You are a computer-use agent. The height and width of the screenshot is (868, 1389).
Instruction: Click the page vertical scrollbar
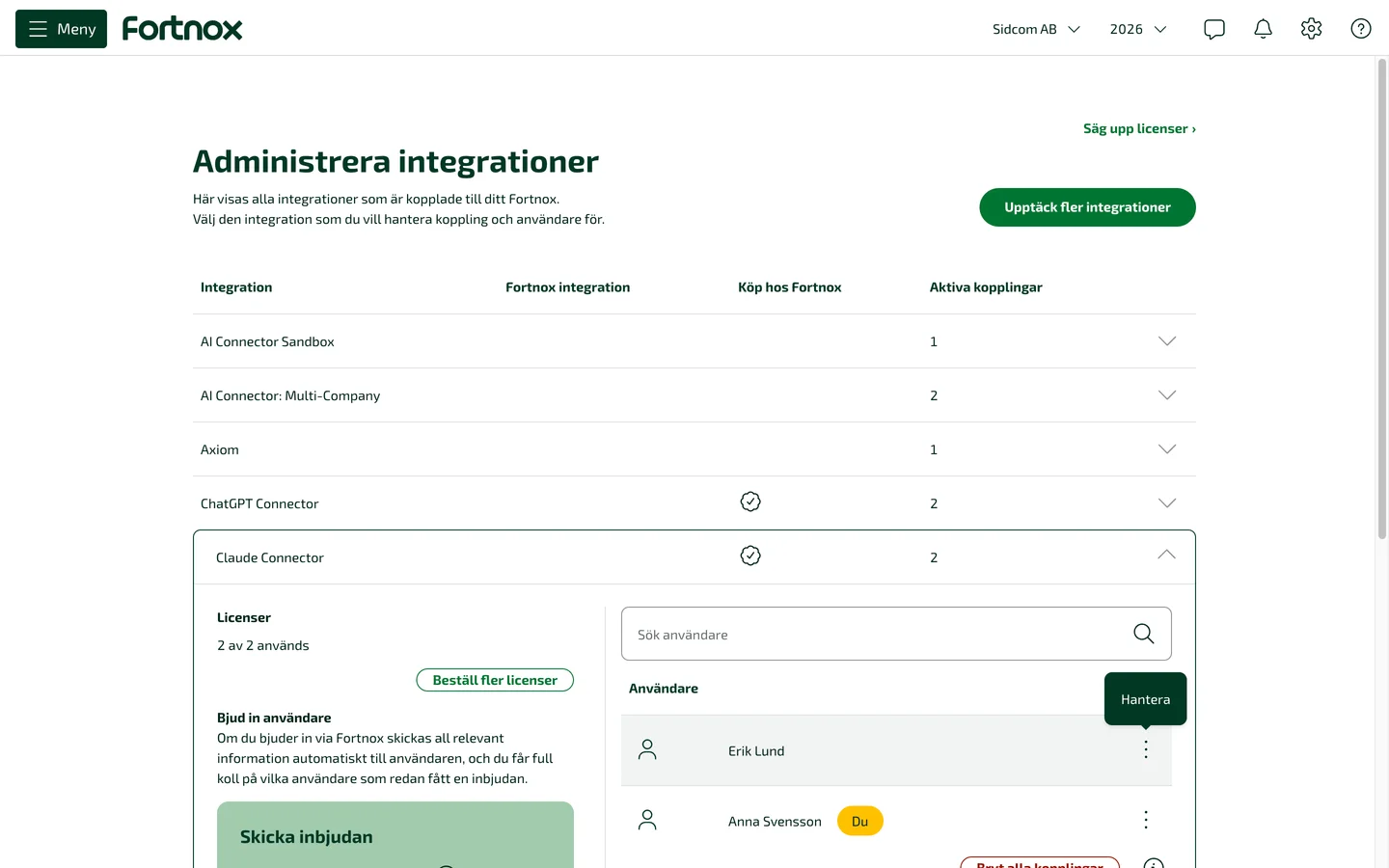(1381, 299)
